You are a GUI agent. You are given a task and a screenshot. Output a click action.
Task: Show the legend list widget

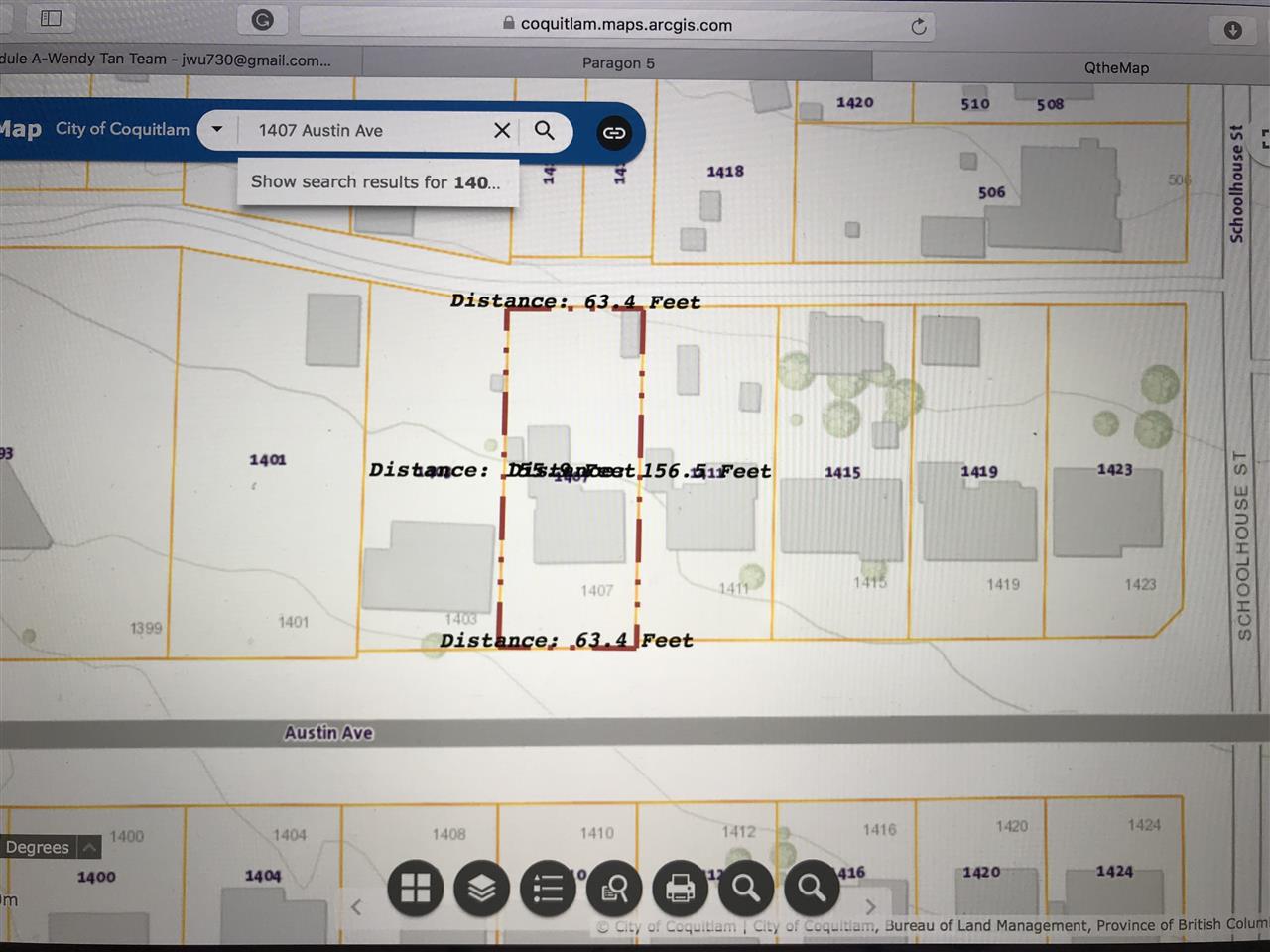(x=548, y=888)
